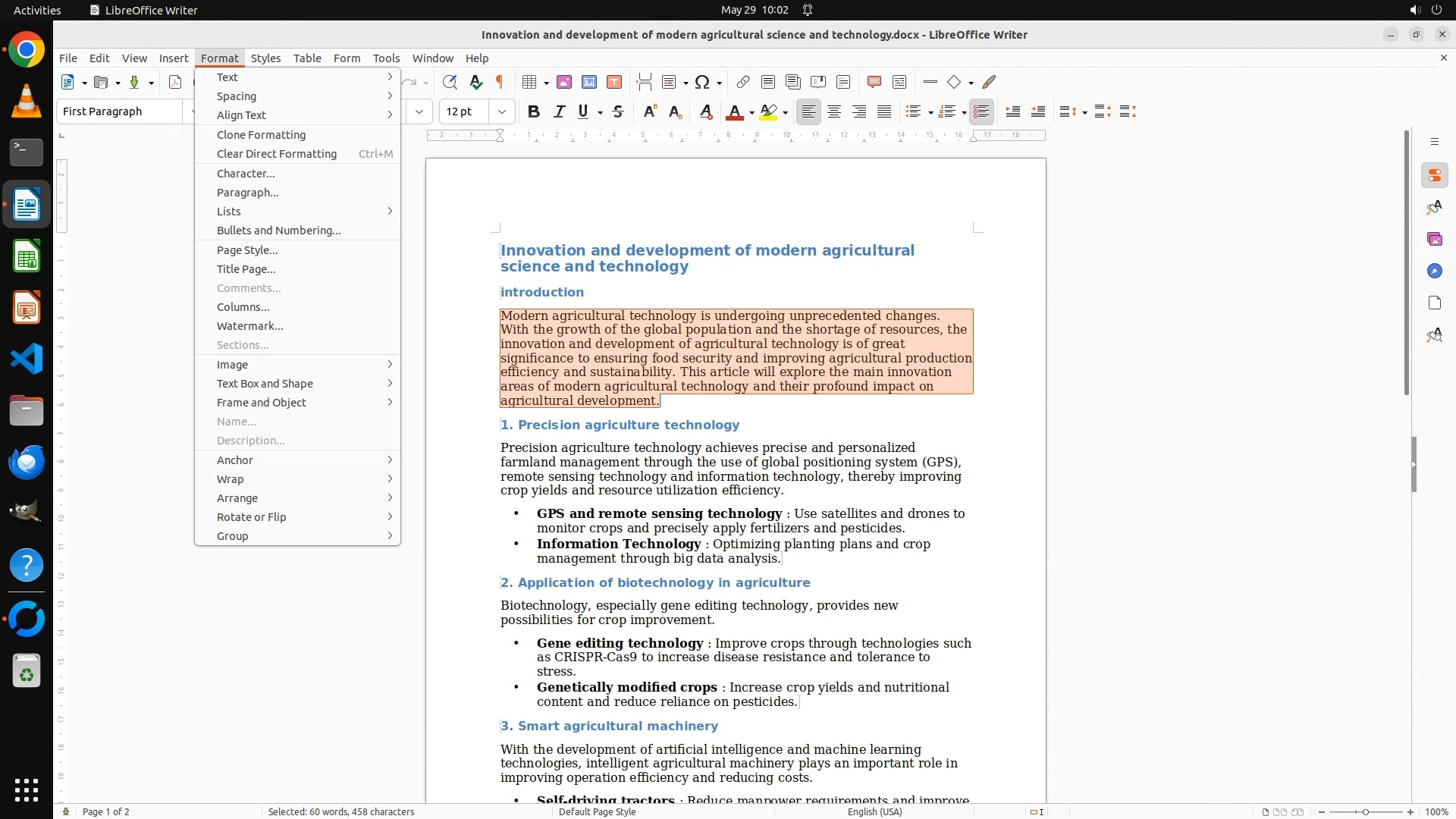Toggle formatting marks pilcrow icon
The image size is (1456, 819).
(x=500, y=82)
